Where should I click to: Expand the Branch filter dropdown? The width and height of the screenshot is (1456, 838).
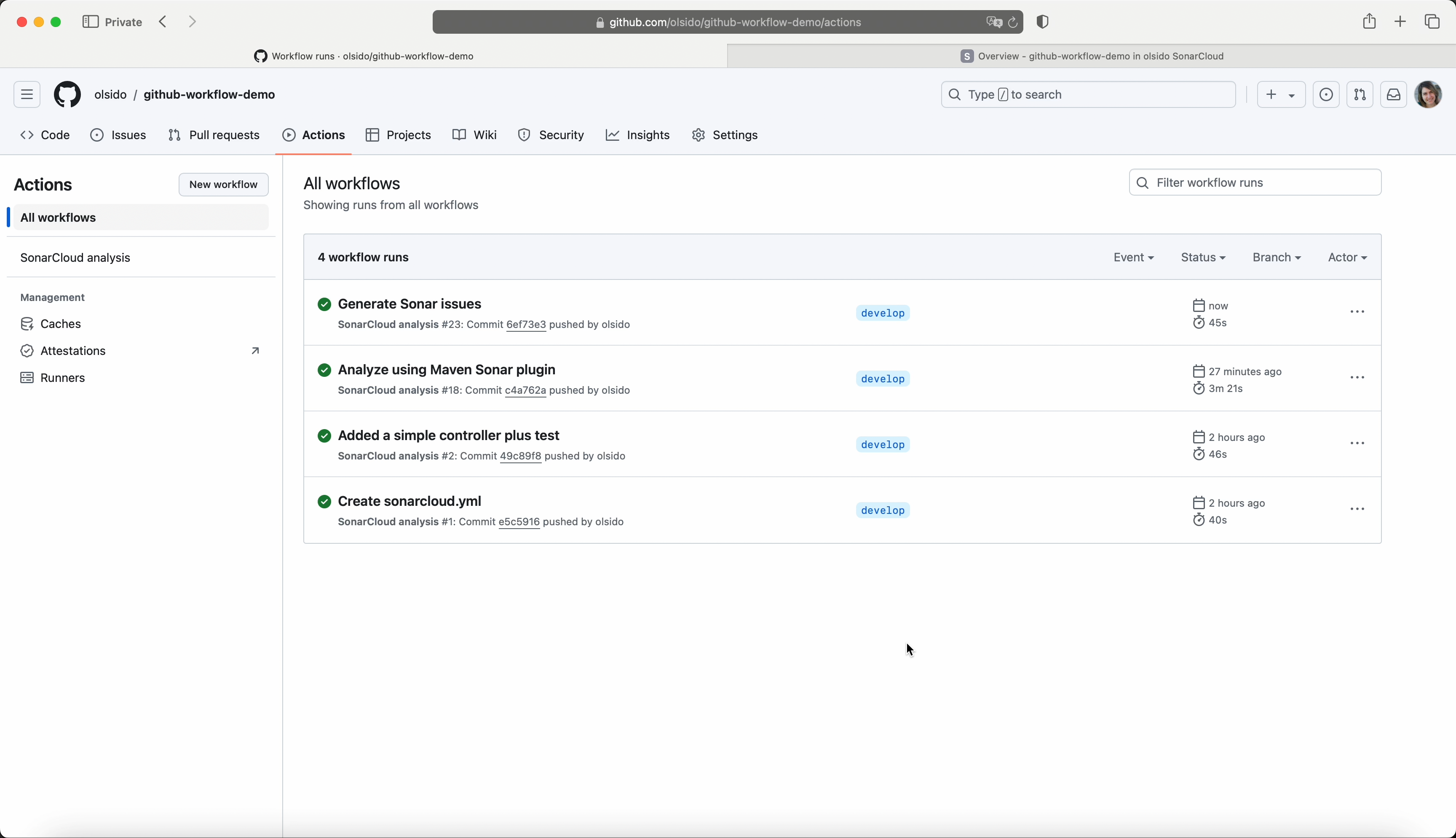(x=1277, y=257)
